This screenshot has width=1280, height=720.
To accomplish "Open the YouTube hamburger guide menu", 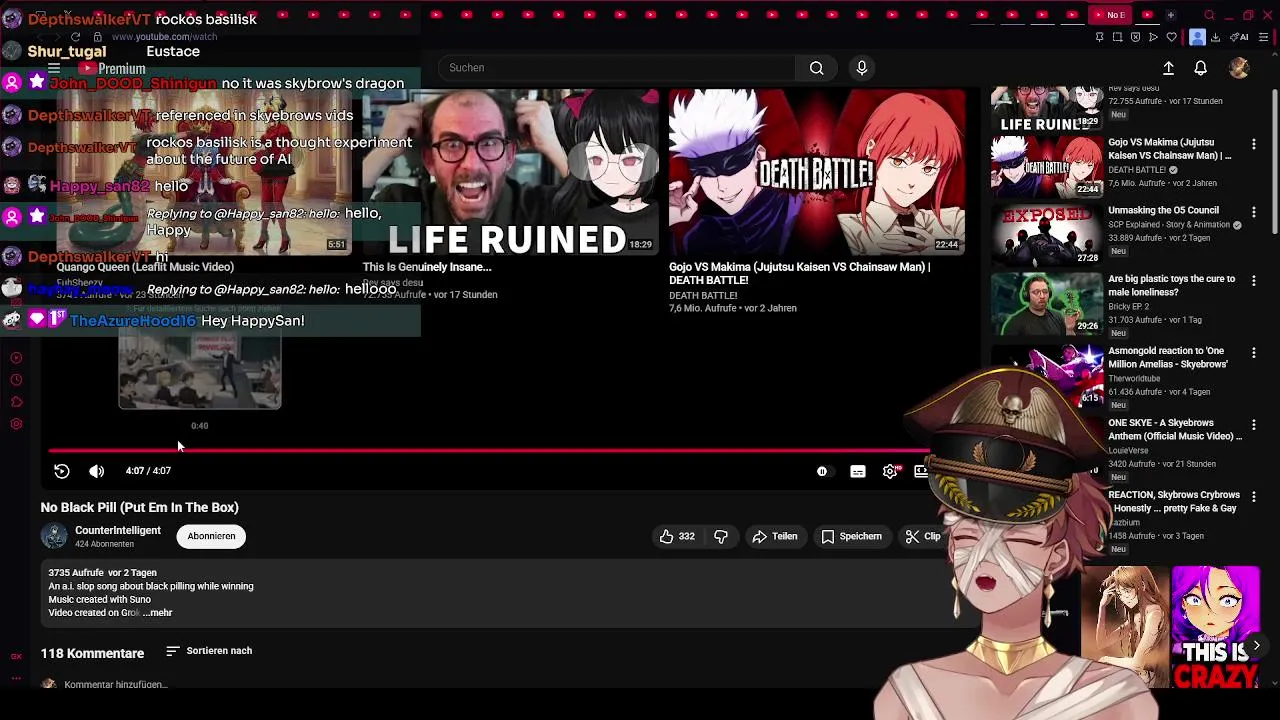I will click(x=54, y=68).
